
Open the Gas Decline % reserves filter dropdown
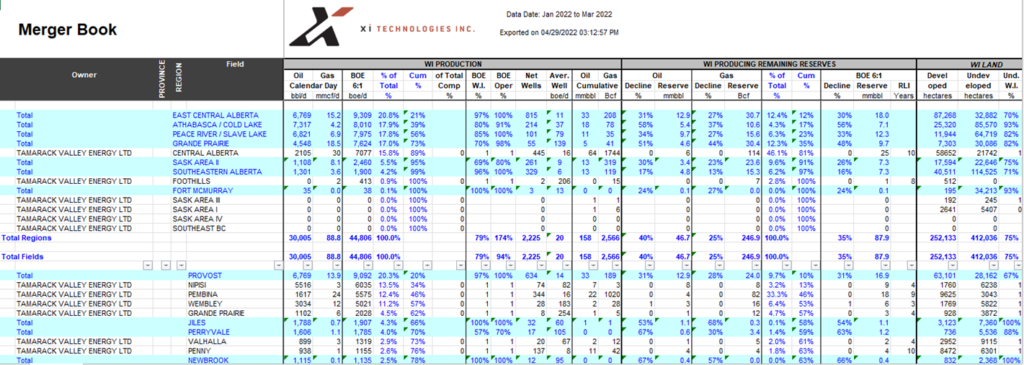(x=721, y=265)
